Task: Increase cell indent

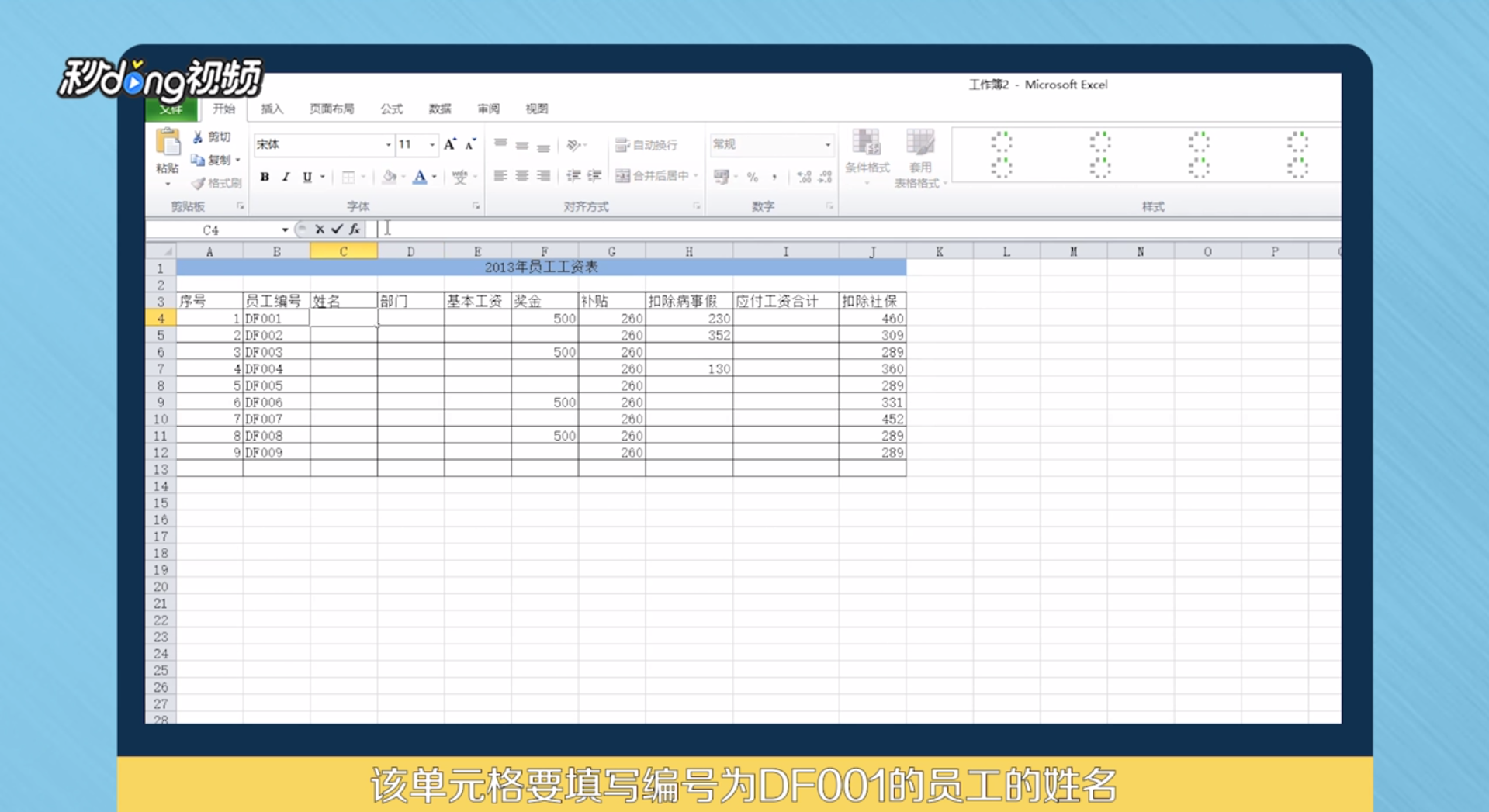Action: click(x=594, y=177)
